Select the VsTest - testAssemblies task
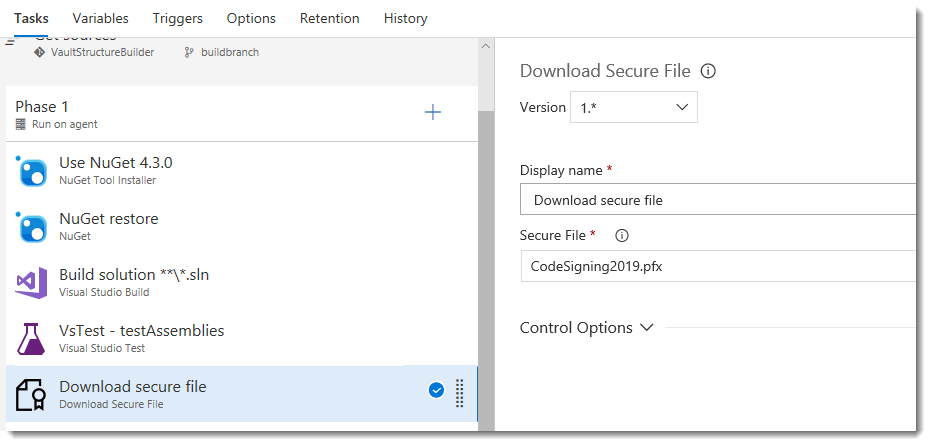This screenshot has width=931, height=446. click(x=242, y=338)
